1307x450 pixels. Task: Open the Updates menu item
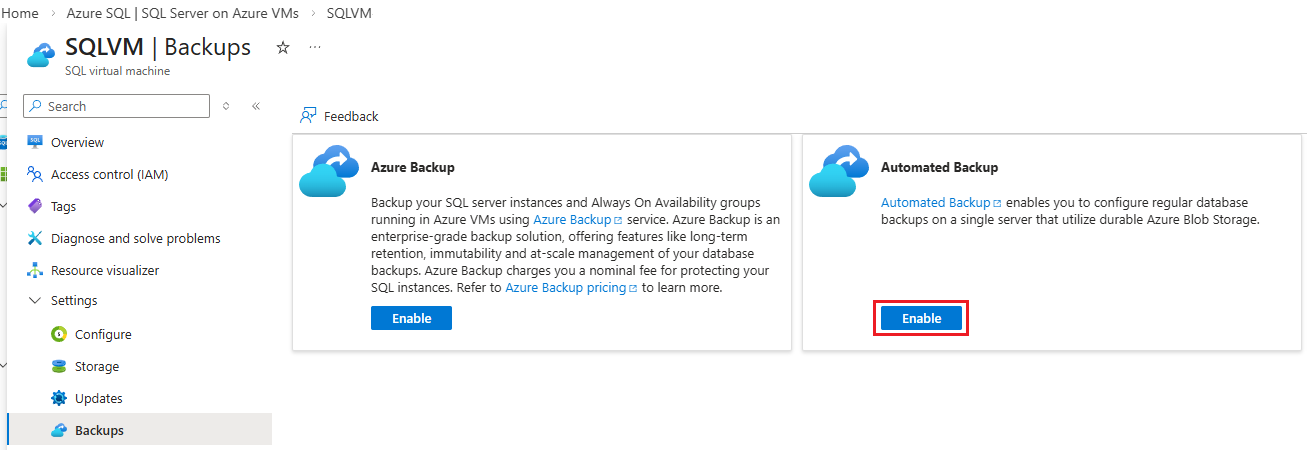click(98, 398)
